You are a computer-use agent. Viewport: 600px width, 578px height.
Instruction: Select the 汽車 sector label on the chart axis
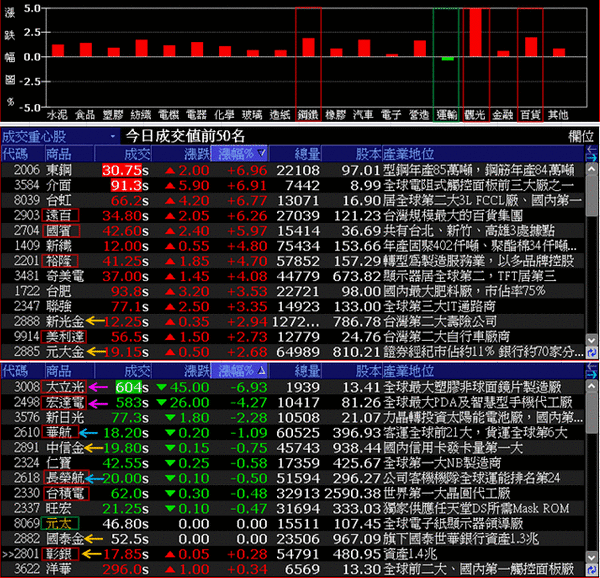tap(363, 115)
